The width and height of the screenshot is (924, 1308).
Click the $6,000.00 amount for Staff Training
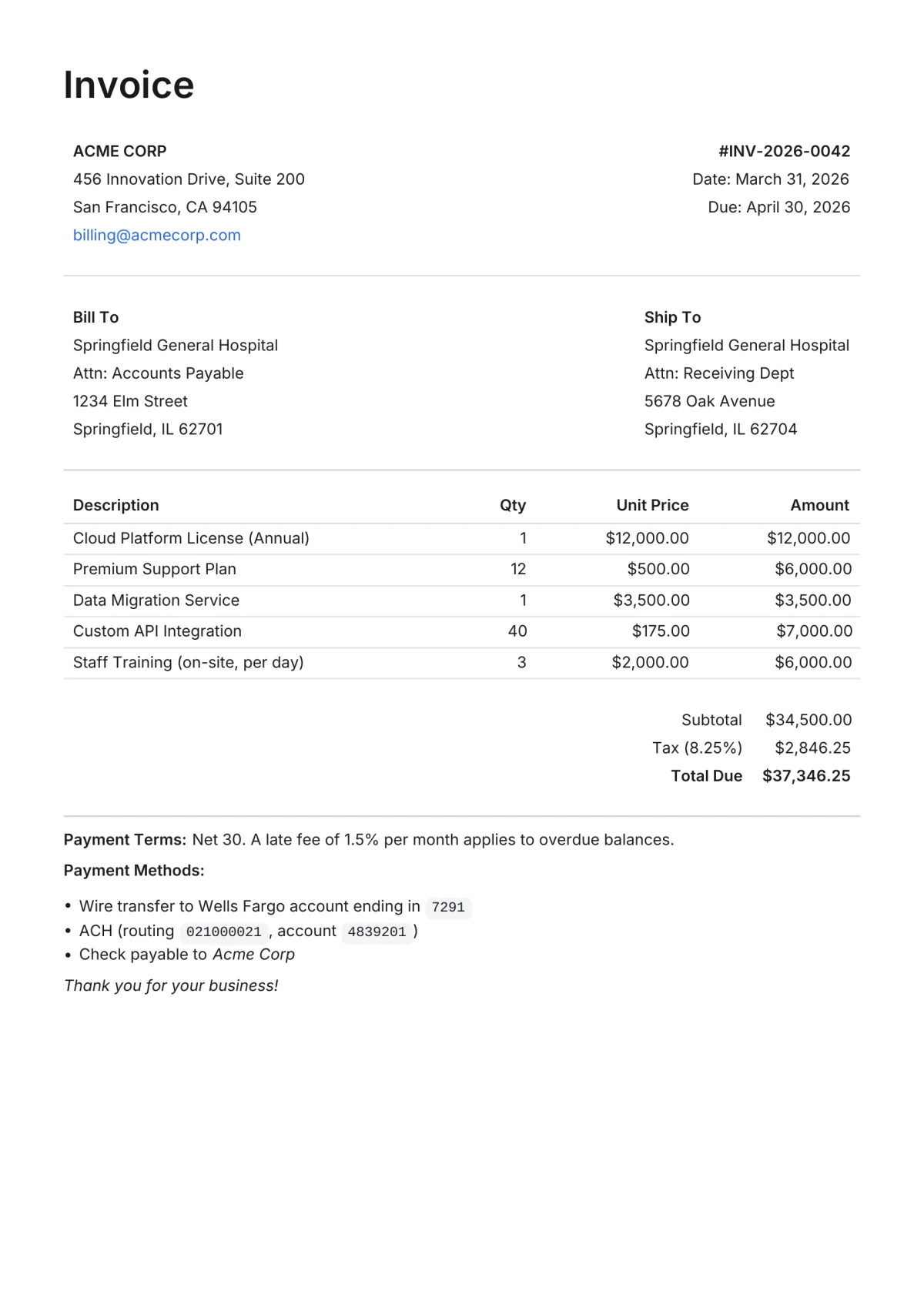coord(813,662)
